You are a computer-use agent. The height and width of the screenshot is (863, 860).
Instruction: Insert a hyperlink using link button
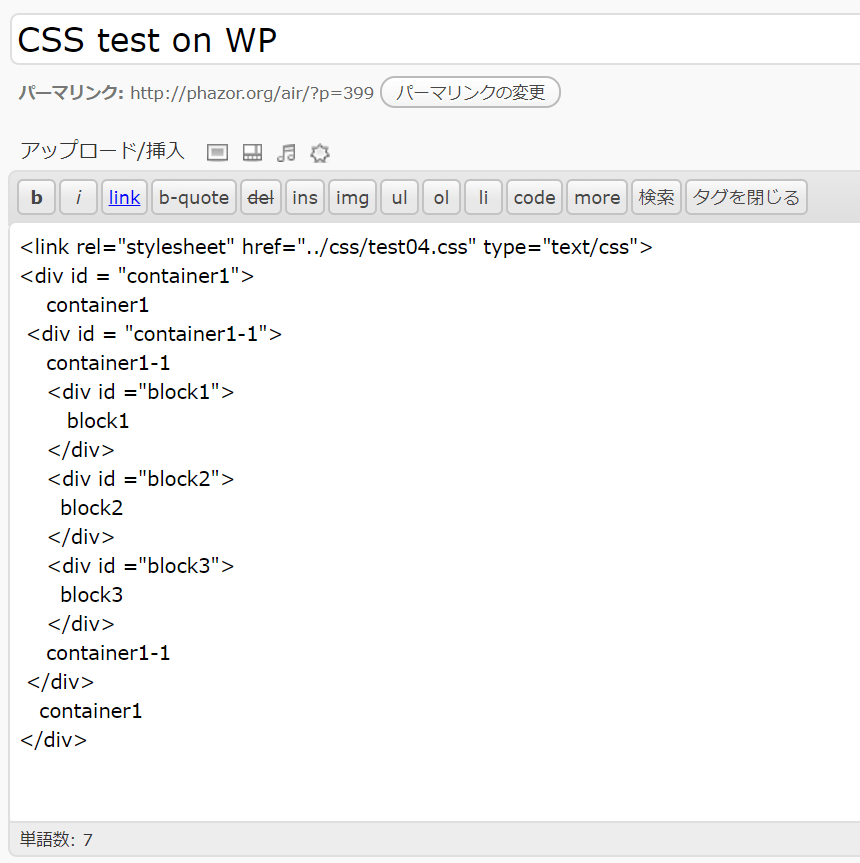[124, 197]
